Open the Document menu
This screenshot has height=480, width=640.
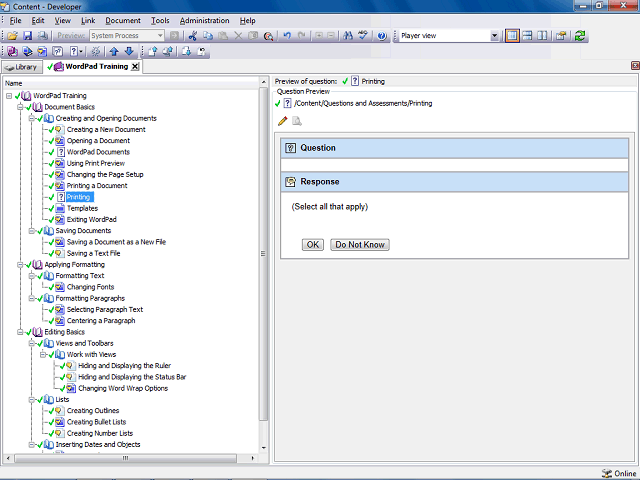click(x=123, y=20)
